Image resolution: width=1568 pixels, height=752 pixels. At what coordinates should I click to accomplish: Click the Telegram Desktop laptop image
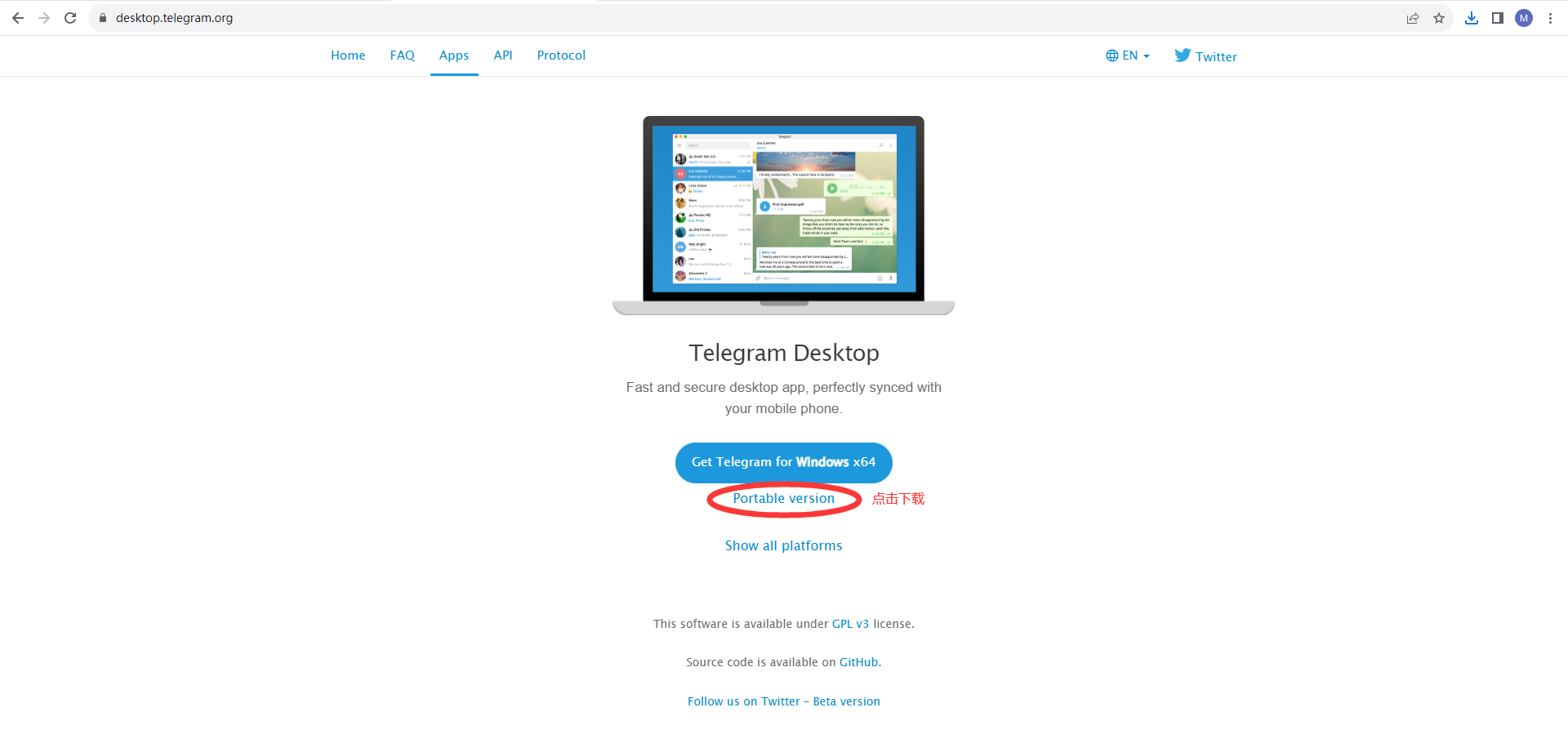[x=784, y=216]
